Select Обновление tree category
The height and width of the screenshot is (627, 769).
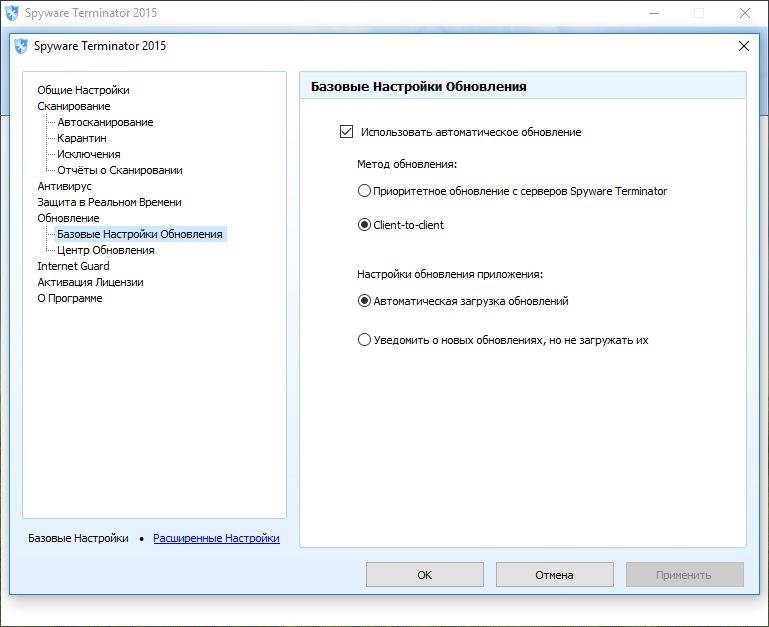coord(68,218)
